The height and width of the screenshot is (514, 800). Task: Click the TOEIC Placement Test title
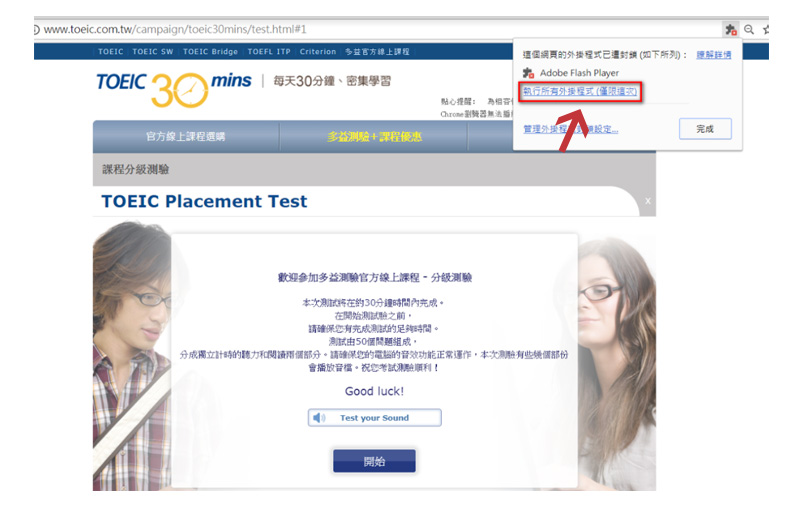[x=204, y=201]
